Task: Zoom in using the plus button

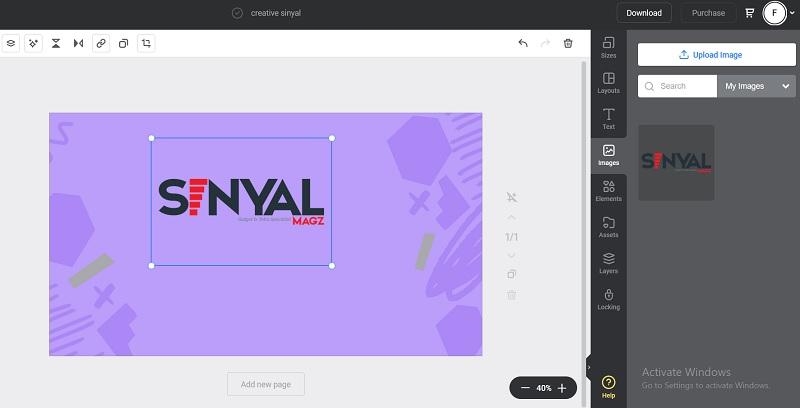Action: pyautogui.click(x=562, y=388)
